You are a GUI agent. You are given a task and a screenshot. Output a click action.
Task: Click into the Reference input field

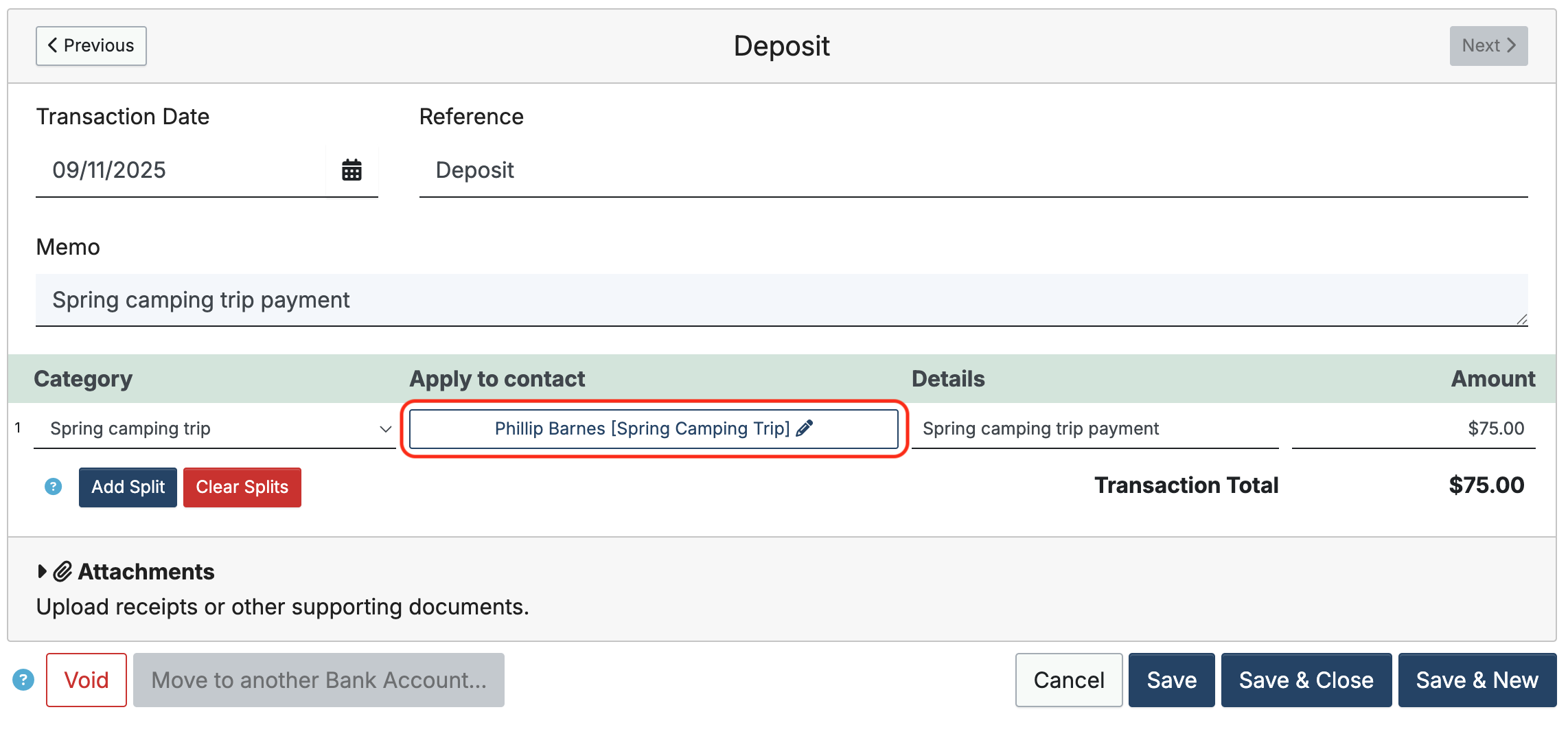point(972,170)
